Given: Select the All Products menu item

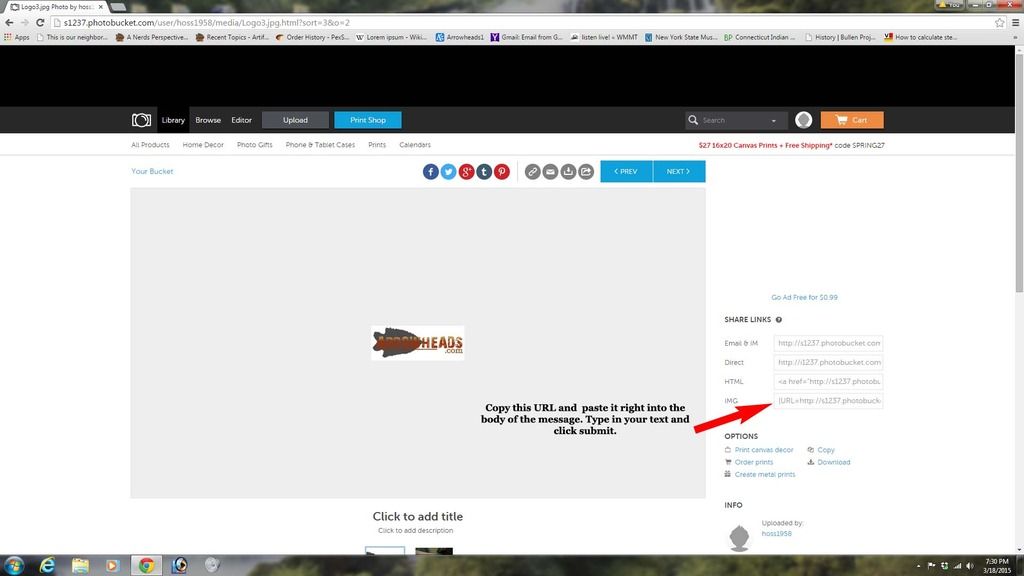Looking at the screenshot, I should (150, 145).
